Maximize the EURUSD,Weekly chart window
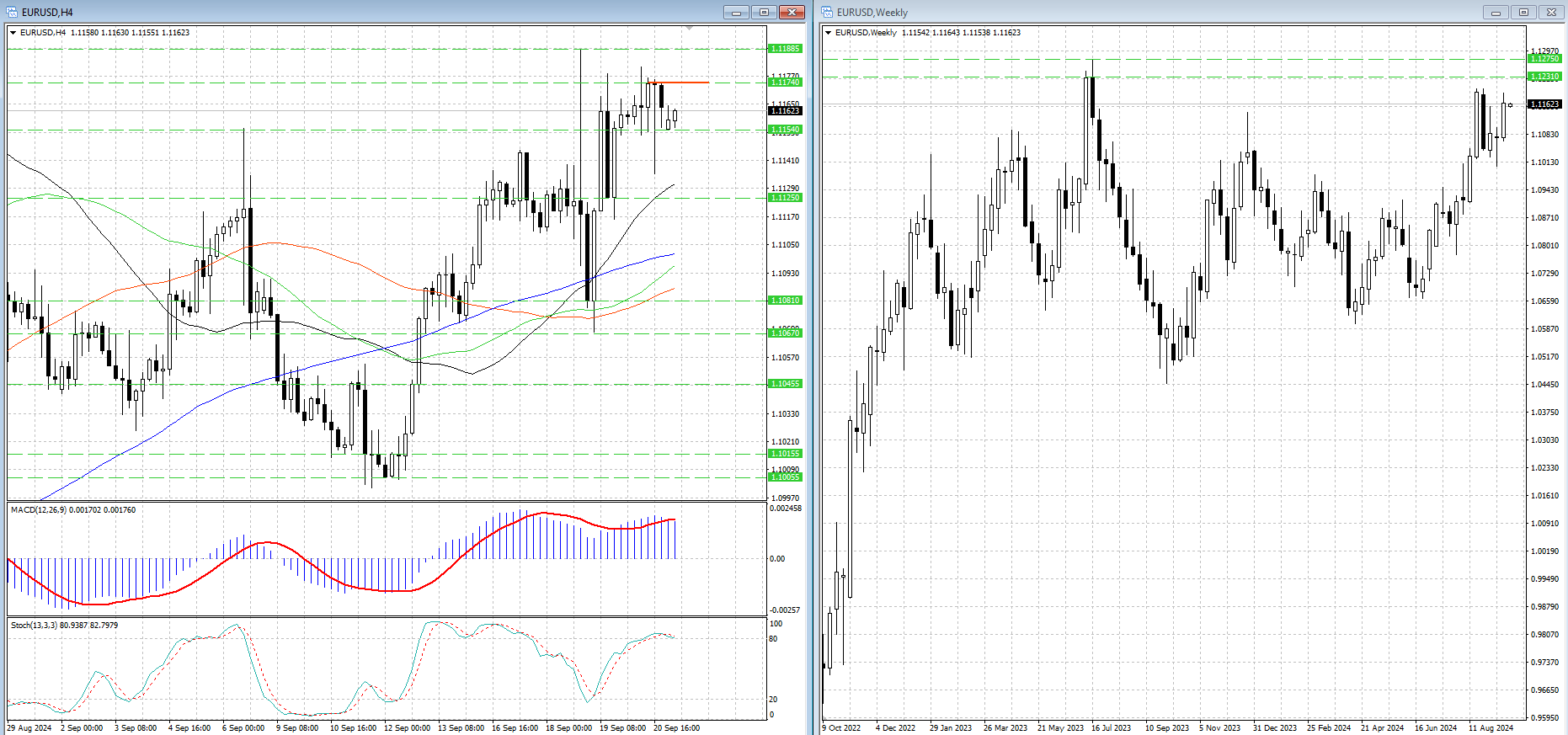This screenshot has width=1568, height=735. pyautogui.click(x=1523, y=12)
